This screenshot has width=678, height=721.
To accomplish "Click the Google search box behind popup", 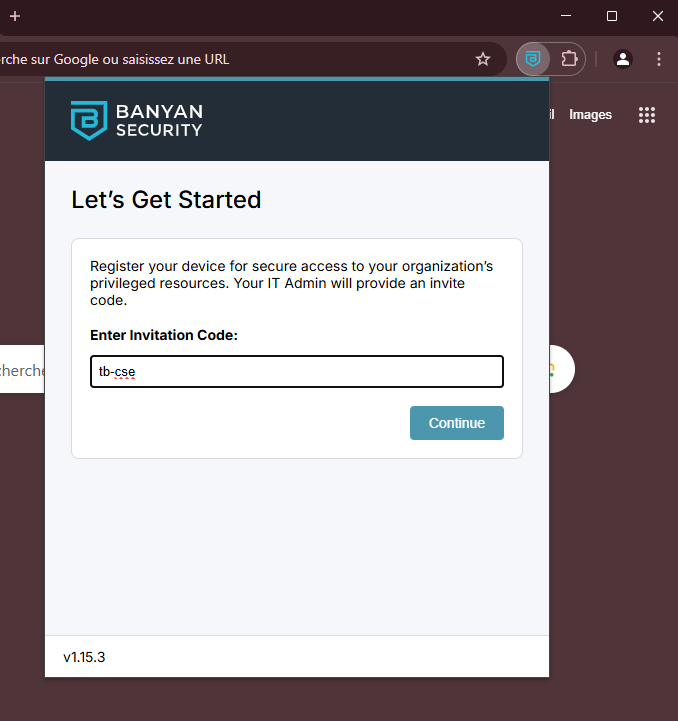I will pyautogui.click(x=22, y=371).
